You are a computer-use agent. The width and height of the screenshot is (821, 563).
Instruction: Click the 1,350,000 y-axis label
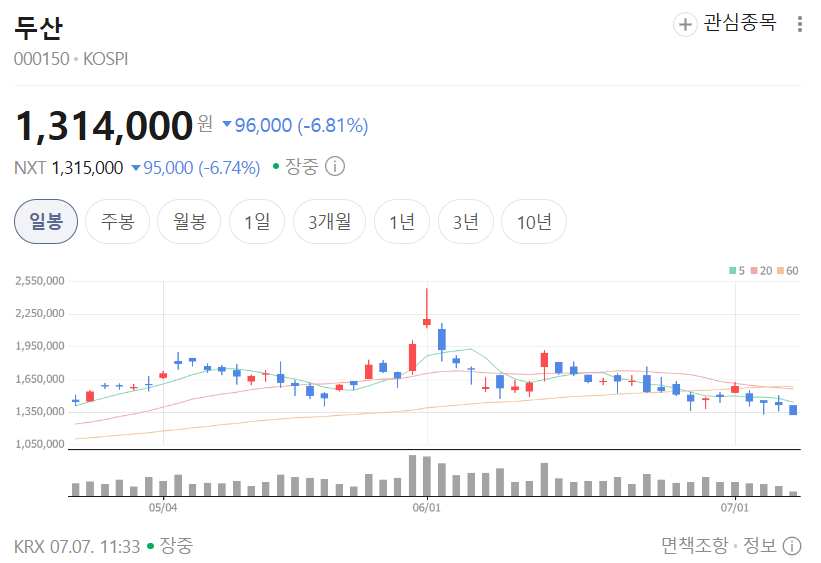click(40, 411)
